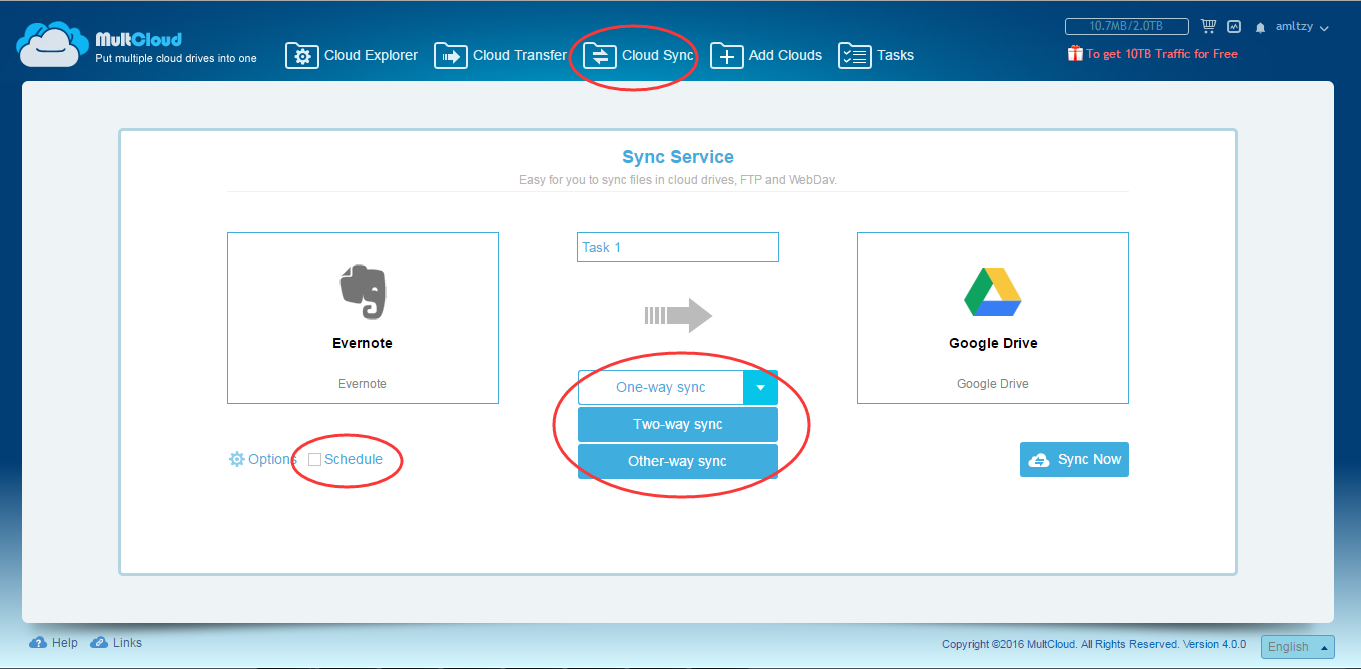Viewport: 1361px width, 669px height.
Task: Click the Cloud Sync arrows icon
Action: (600, 56)
